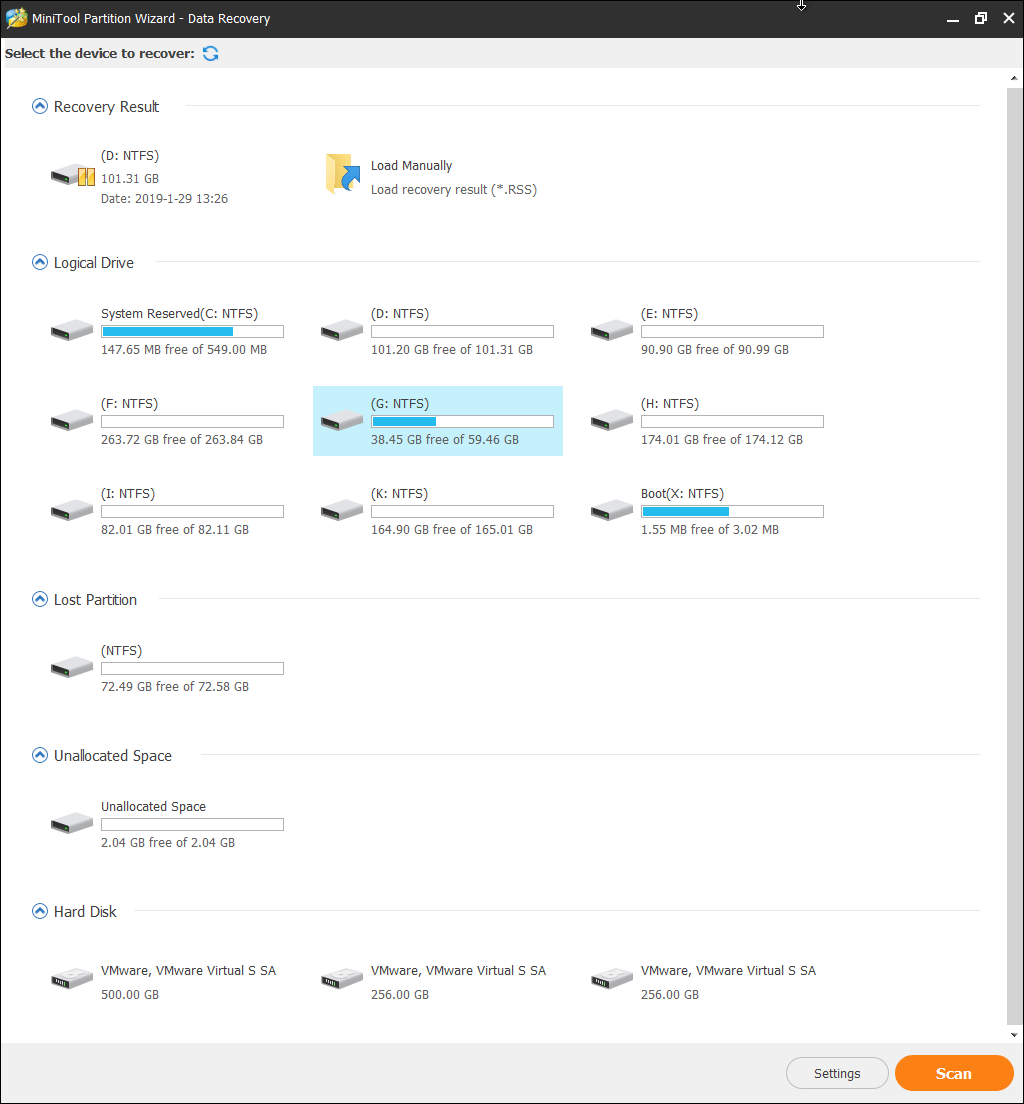Select the F: NTFS drive icon

(72, 420)
